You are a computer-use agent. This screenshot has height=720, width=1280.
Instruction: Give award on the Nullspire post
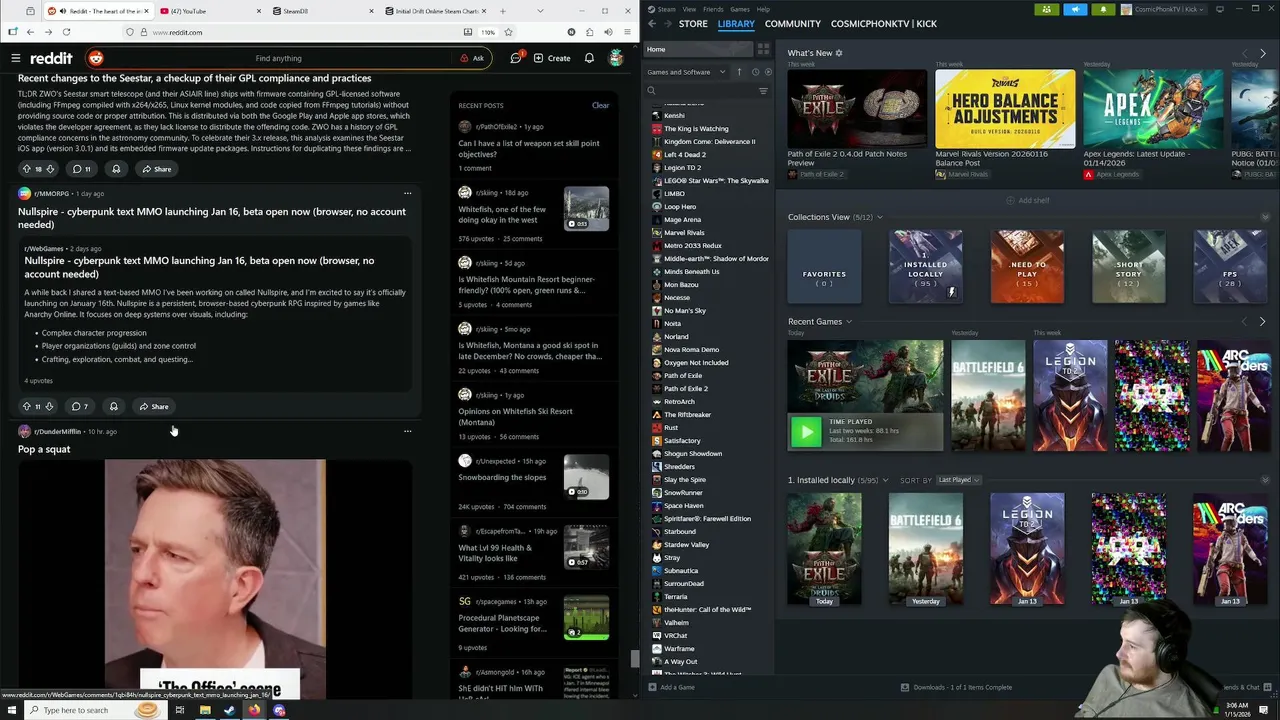click(x=113, y=406)
